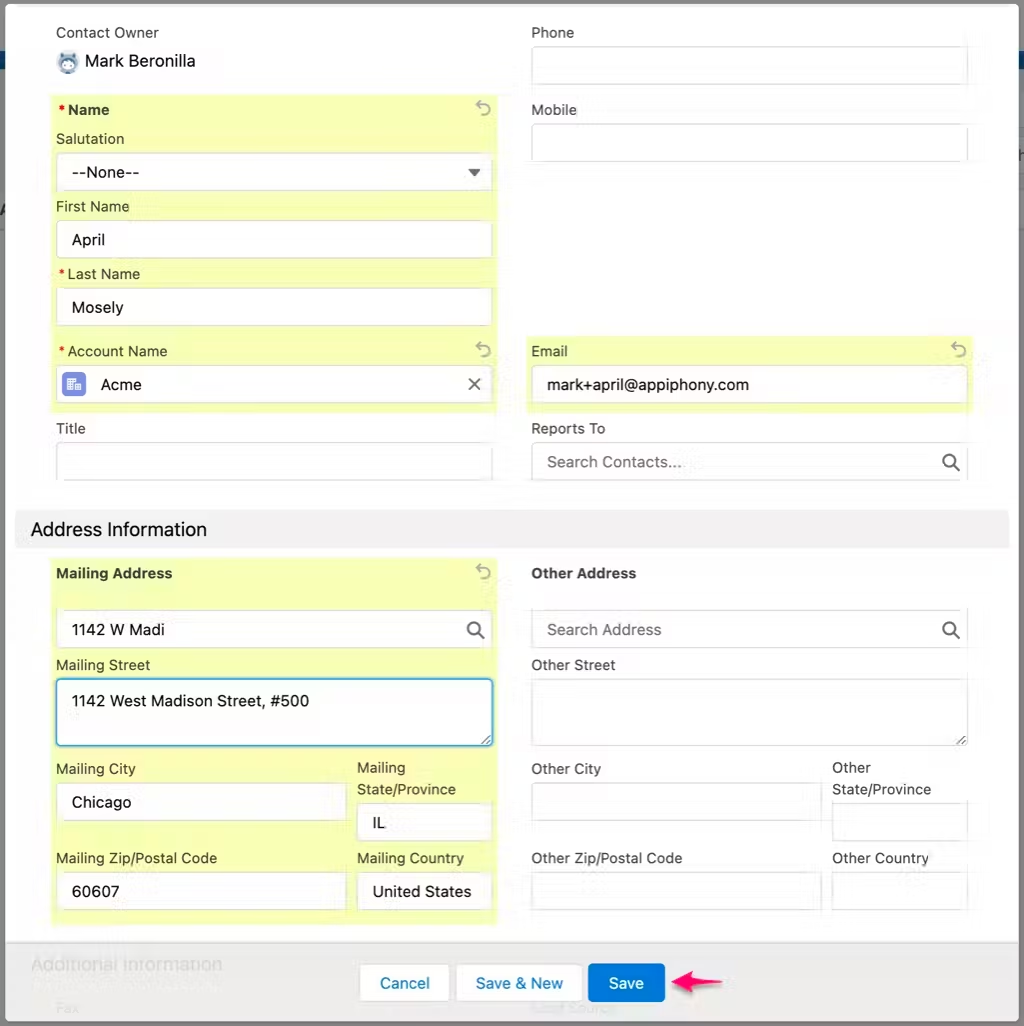Click the search icon for Other Address
Screen dimensions: 1024x1026
pos(949,630)
